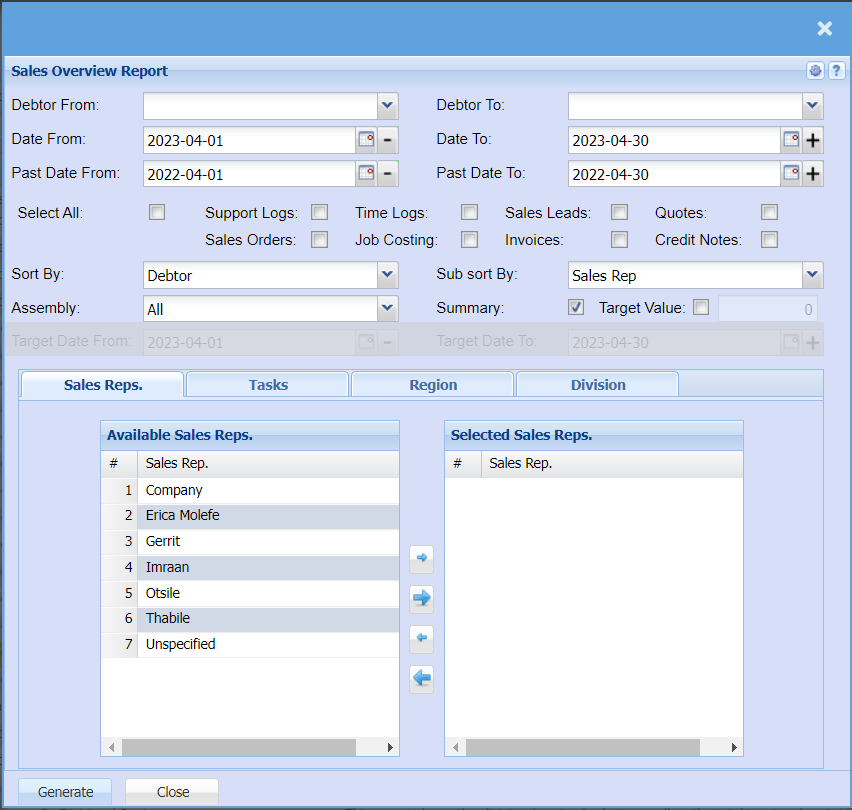
Task: Expand the Sort By dropdown
Action: click(387, 275)
